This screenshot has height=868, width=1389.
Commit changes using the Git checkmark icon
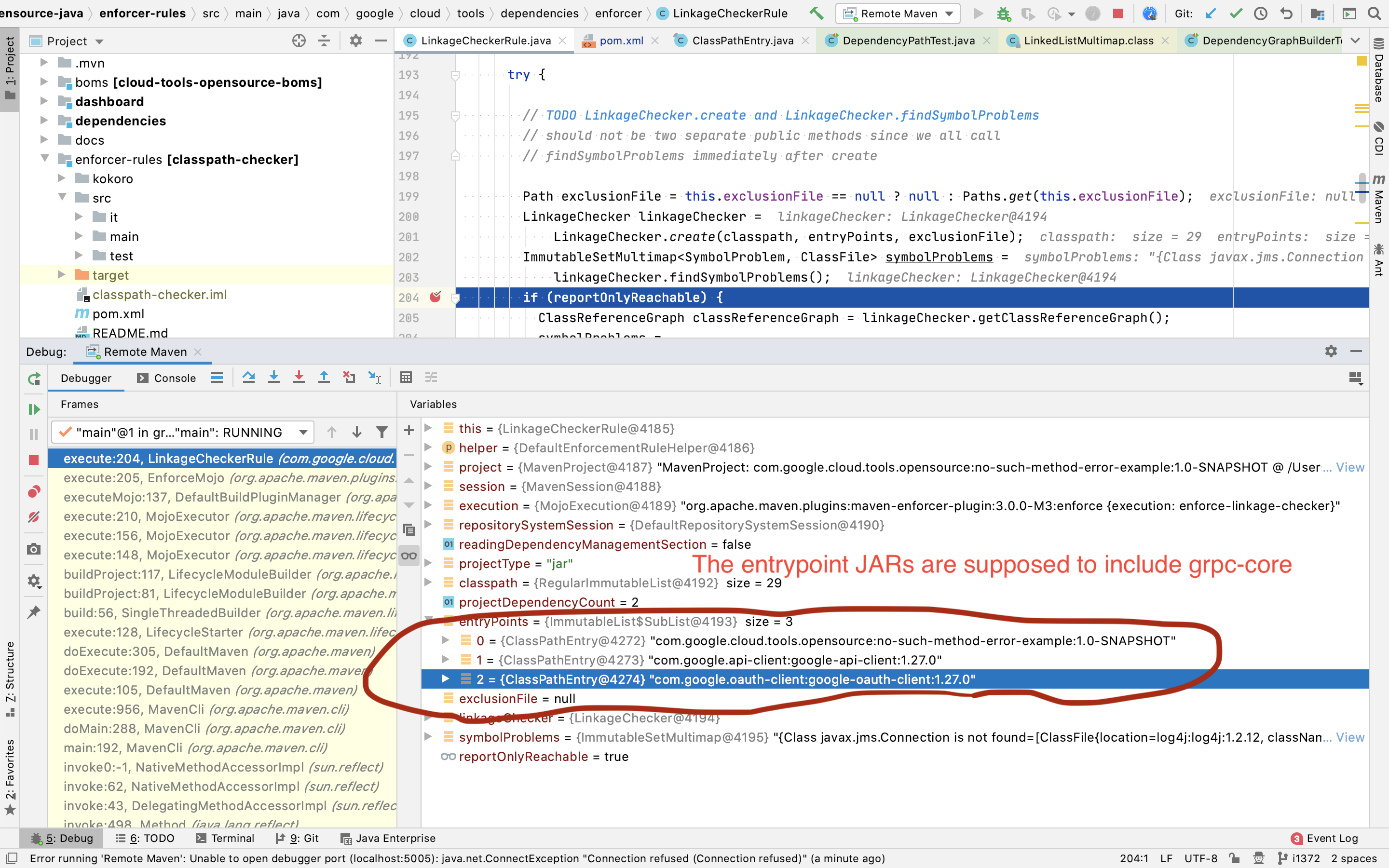(1236, 13)
